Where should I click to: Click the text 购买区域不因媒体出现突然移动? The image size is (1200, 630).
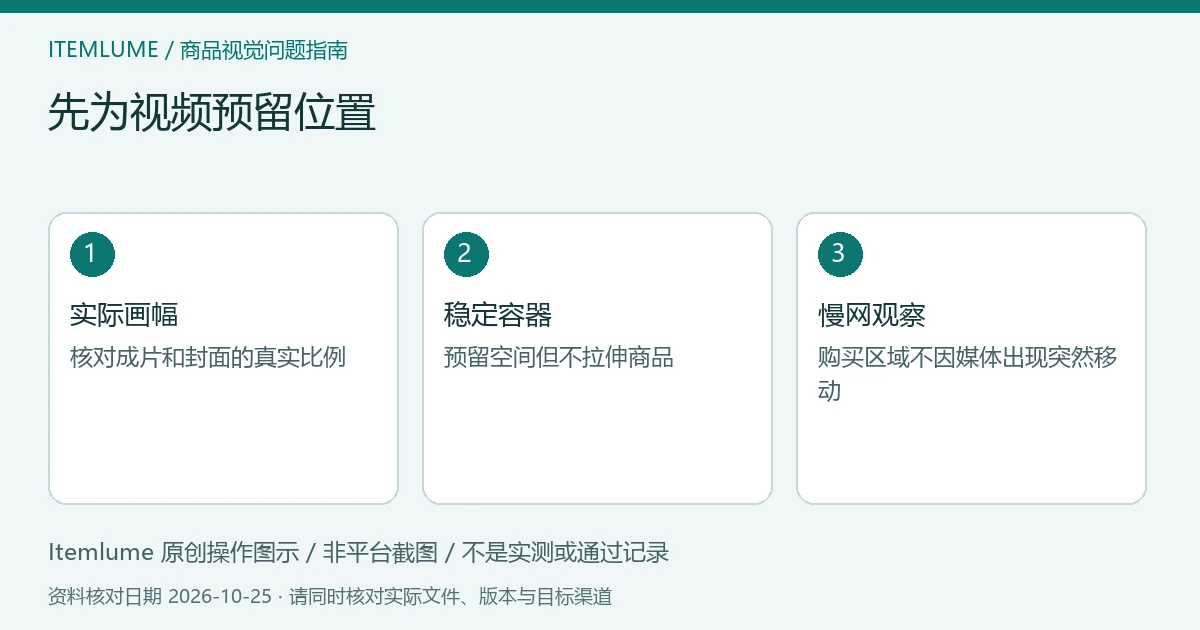pos(968,374)
